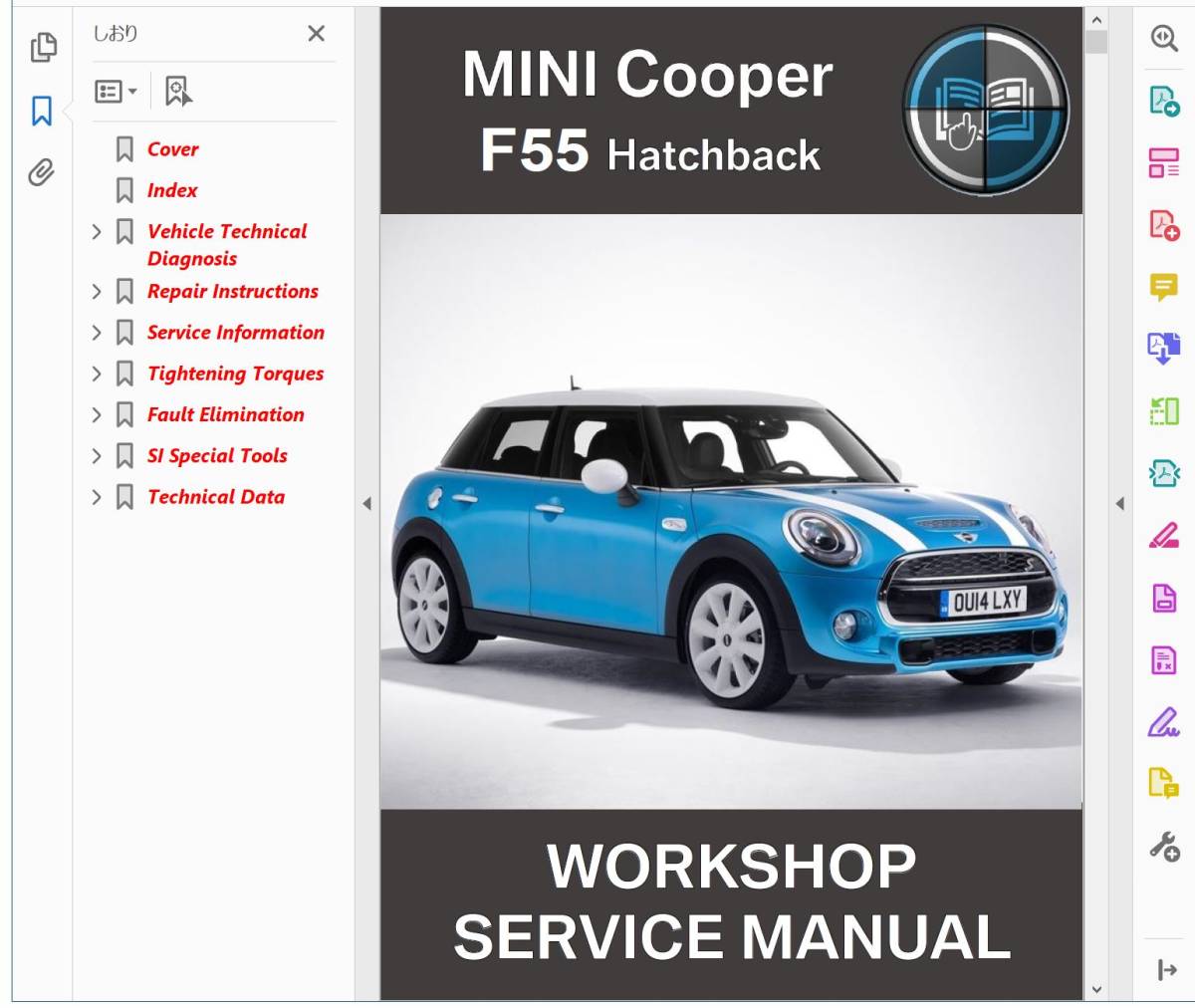Click the find bookmark icon
This screenshot has height=1008, width=1195.
[x=178, y=92]
